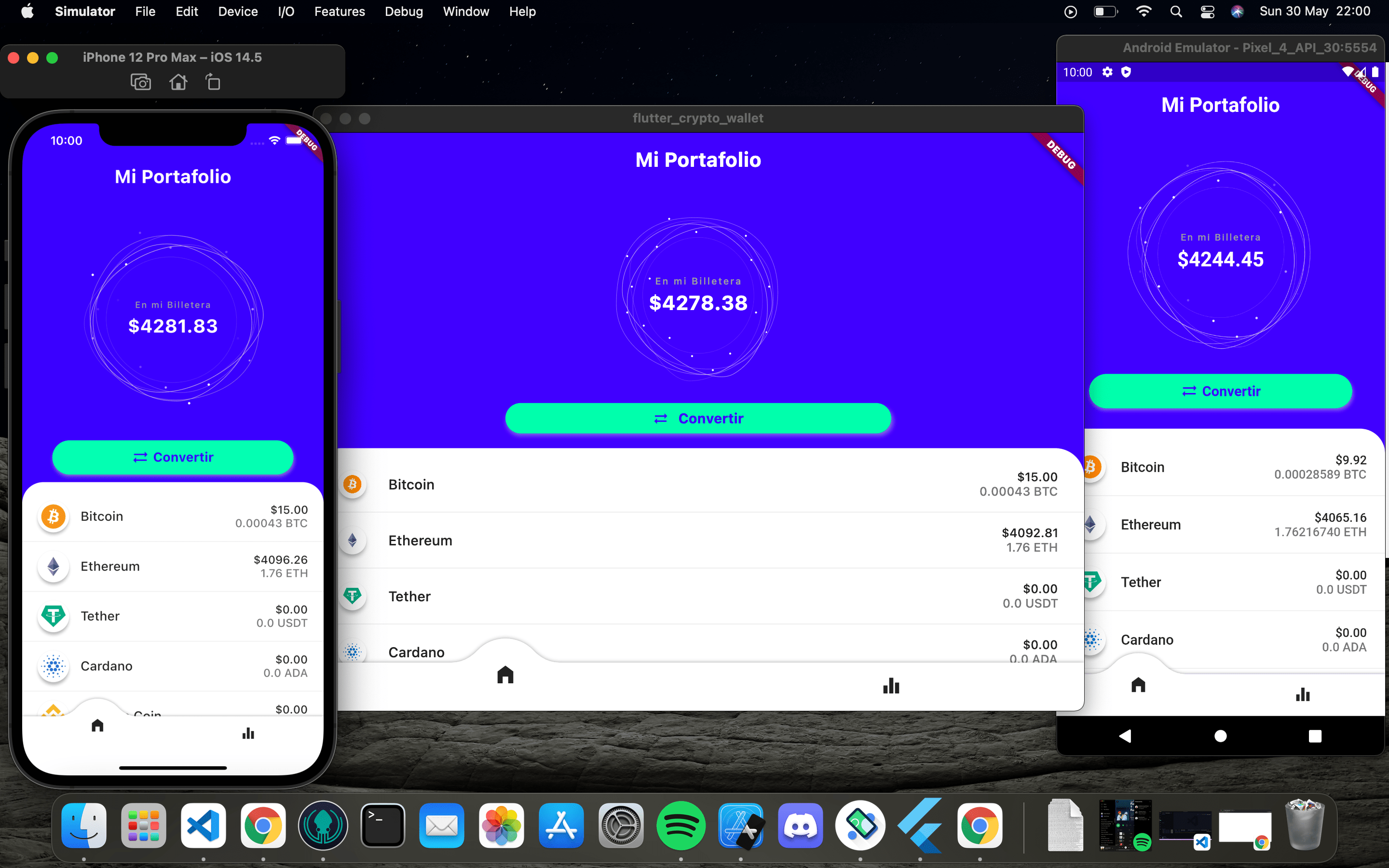Click the $4278.38 wallet balance display

pos(698,303)
